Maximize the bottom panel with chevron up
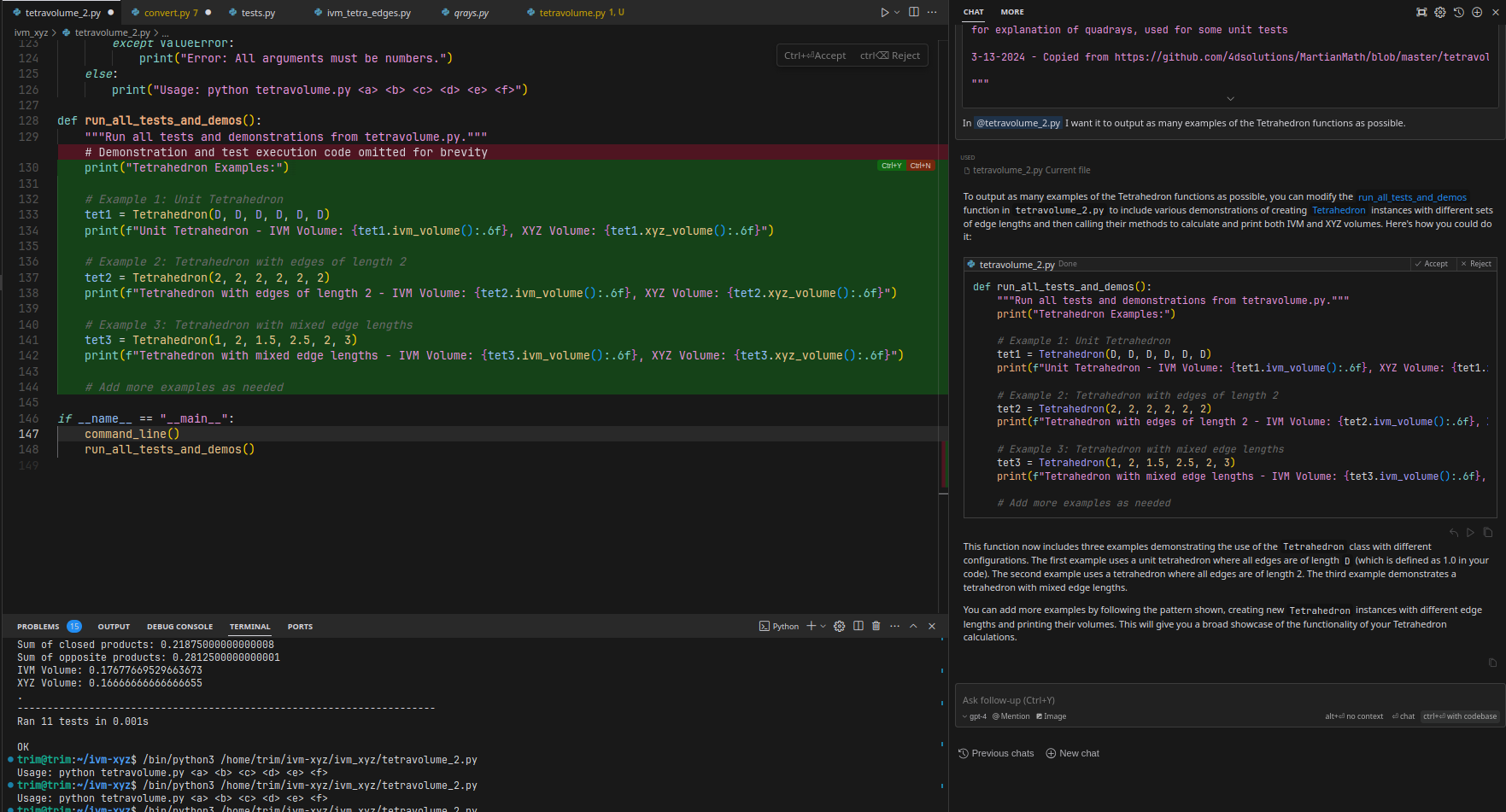This screenshot has height=812, width=1506. click(913, 627)
